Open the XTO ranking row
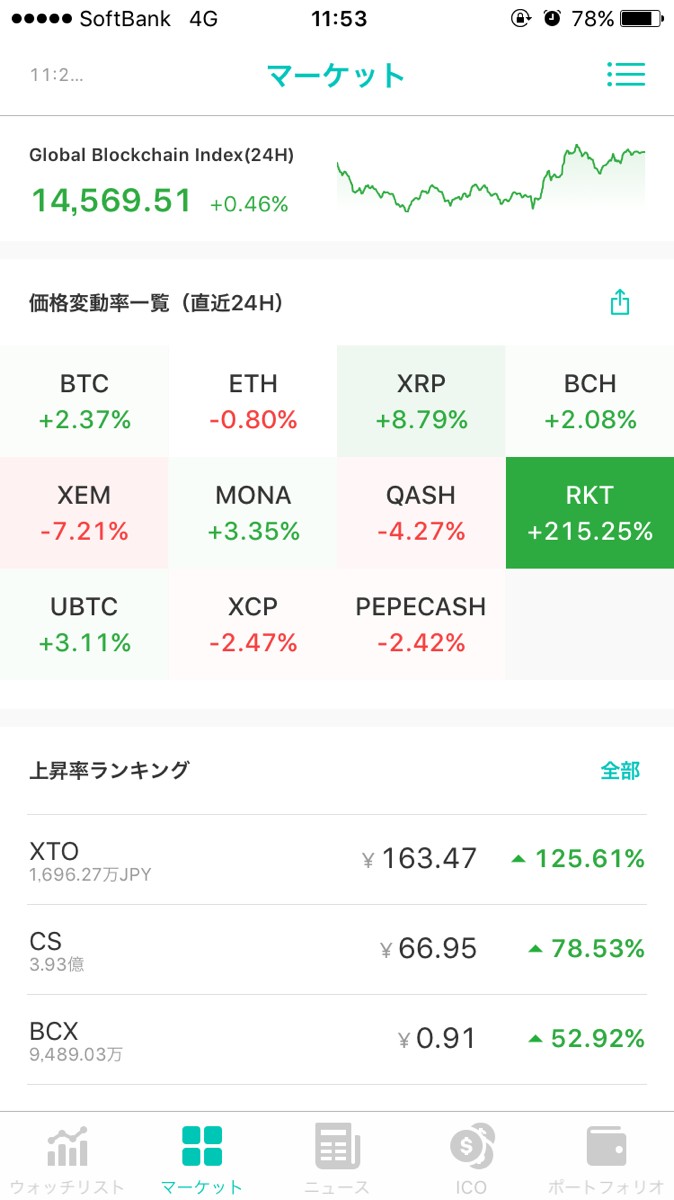This screenshot has height=1200, width=674. click(x=337, y=859)
